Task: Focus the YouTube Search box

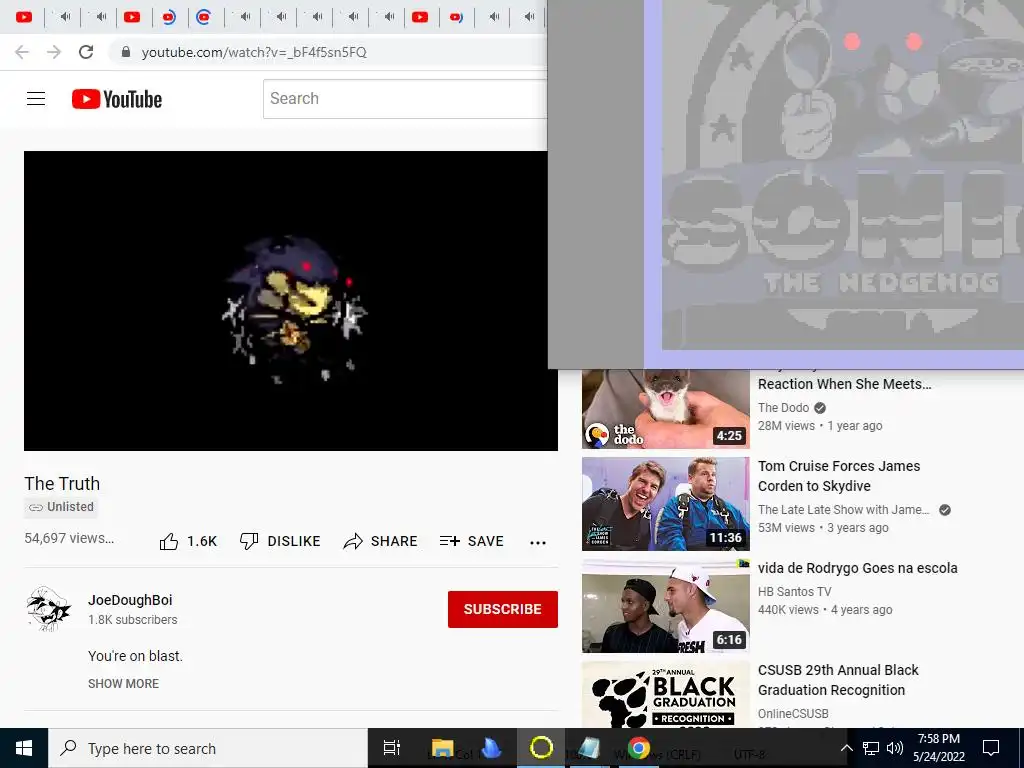Action: pyautogui.click(x=405, y=99)
